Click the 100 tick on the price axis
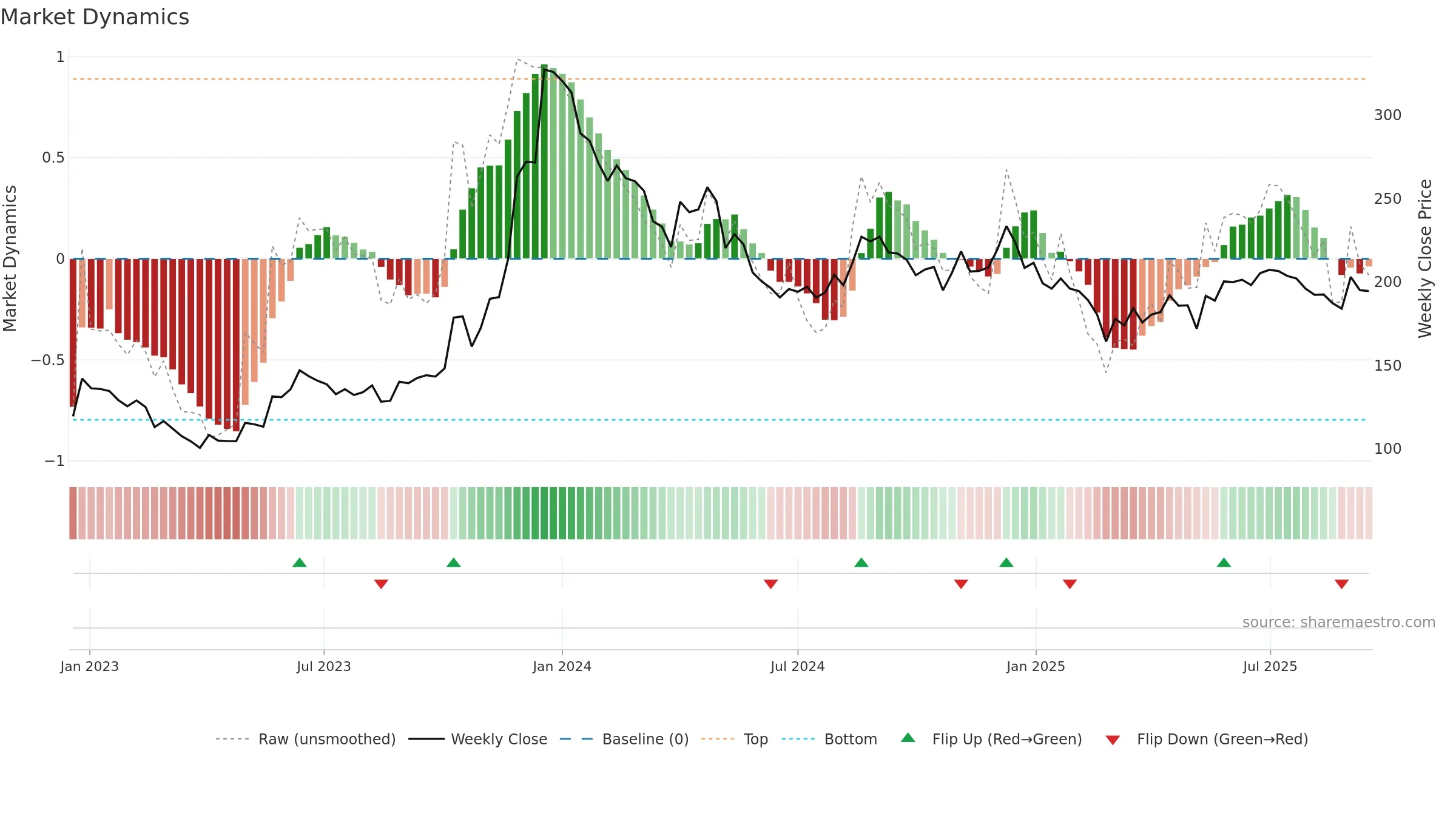 point(1387,449)
